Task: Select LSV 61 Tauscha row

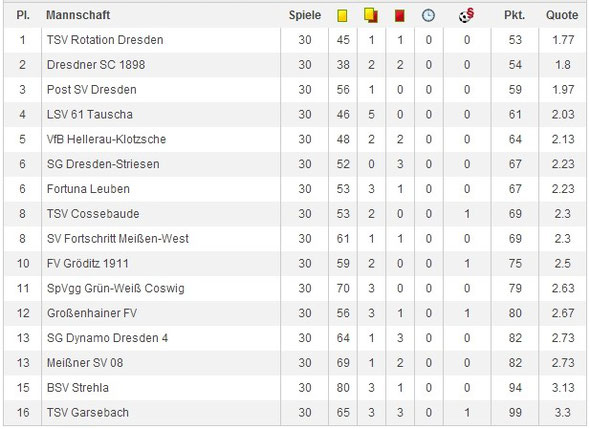Action: coord(295,114)
